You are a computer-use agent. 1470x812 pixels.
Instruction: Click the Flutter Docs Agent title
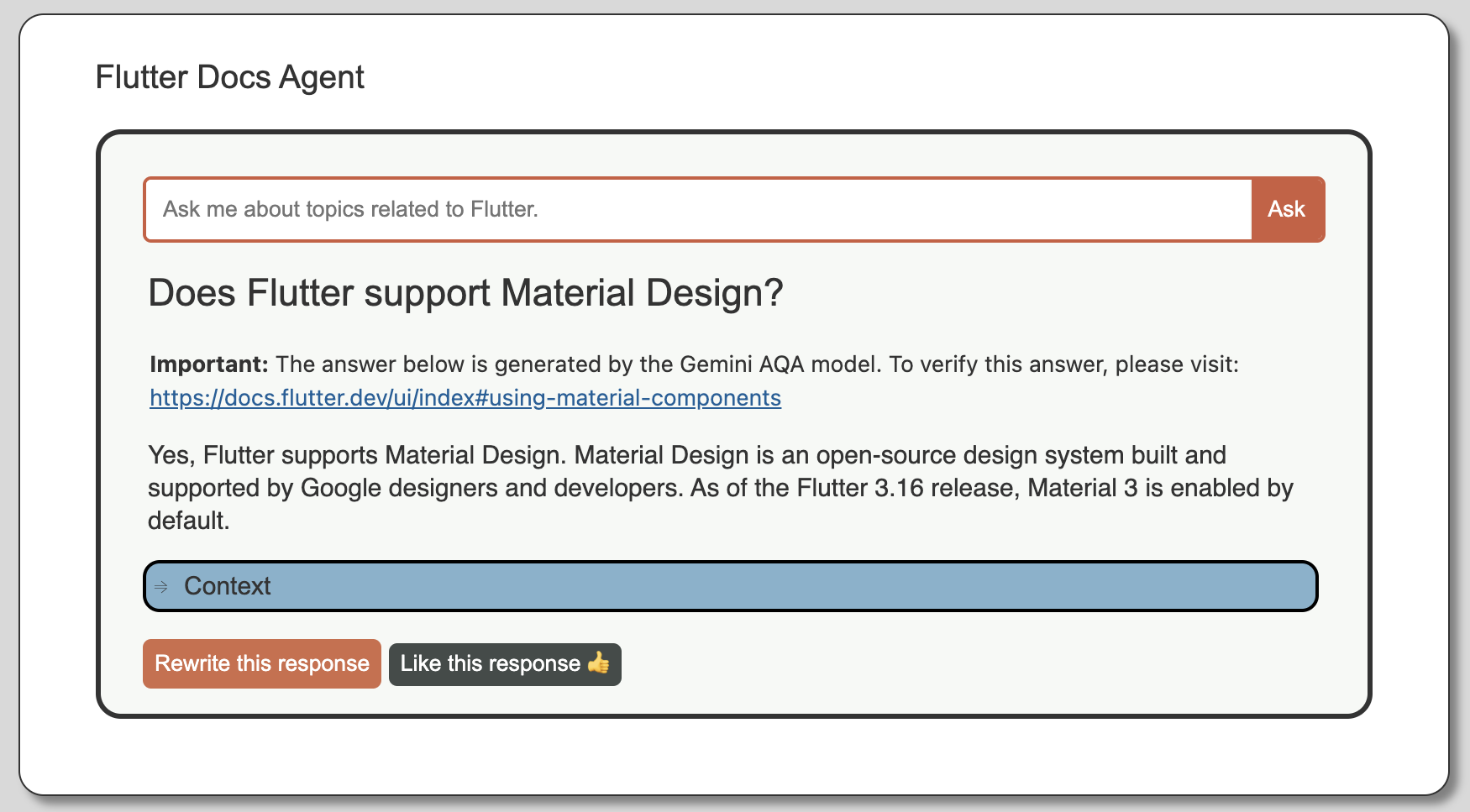pos(229,77)
